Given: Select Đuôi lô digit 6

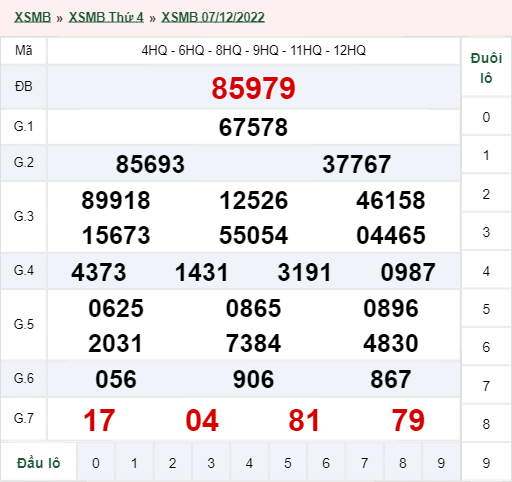Looking at the screenshot, I should pyautogui.click(x=486, y=347).
